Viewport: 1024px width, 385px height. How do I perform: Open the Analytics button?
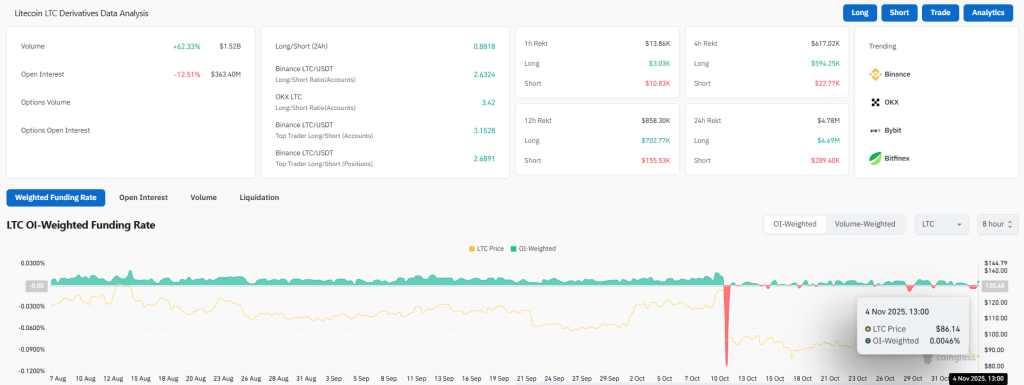tap(987, 13)
